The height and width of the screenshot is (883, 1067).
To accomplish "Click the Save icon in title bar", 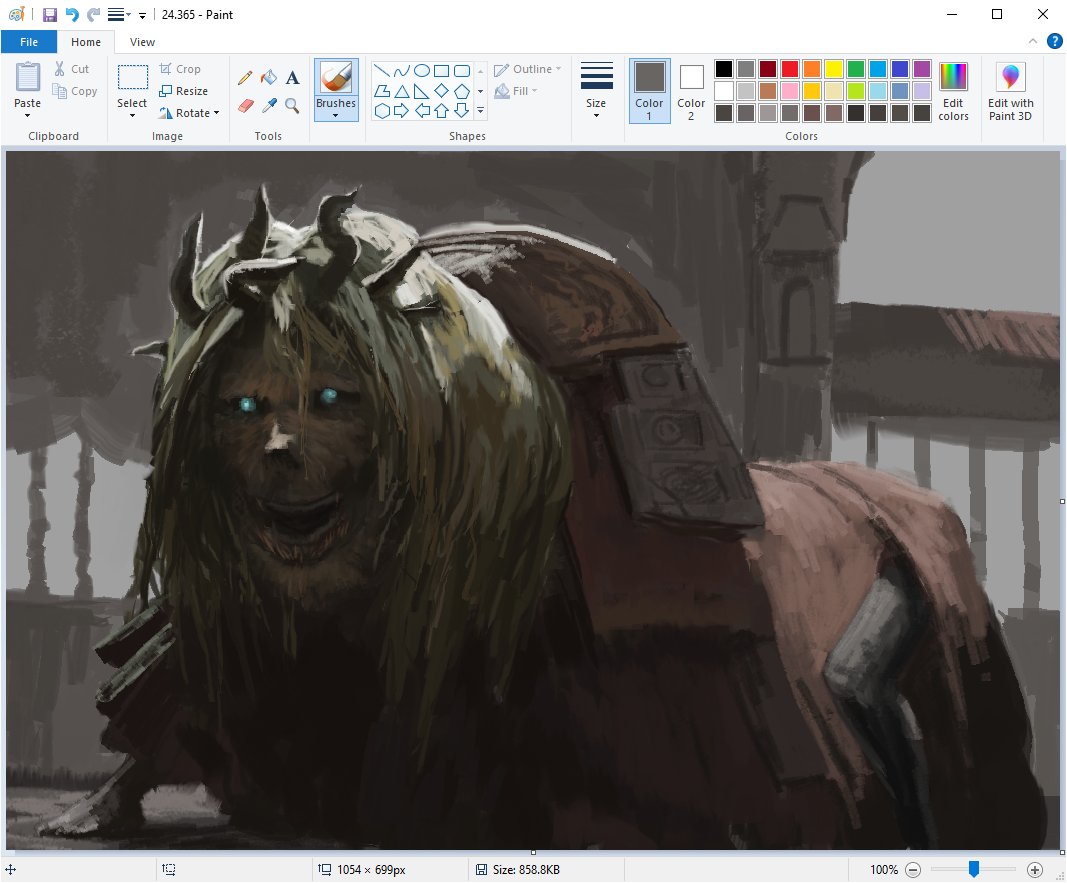I will point(49,15).
